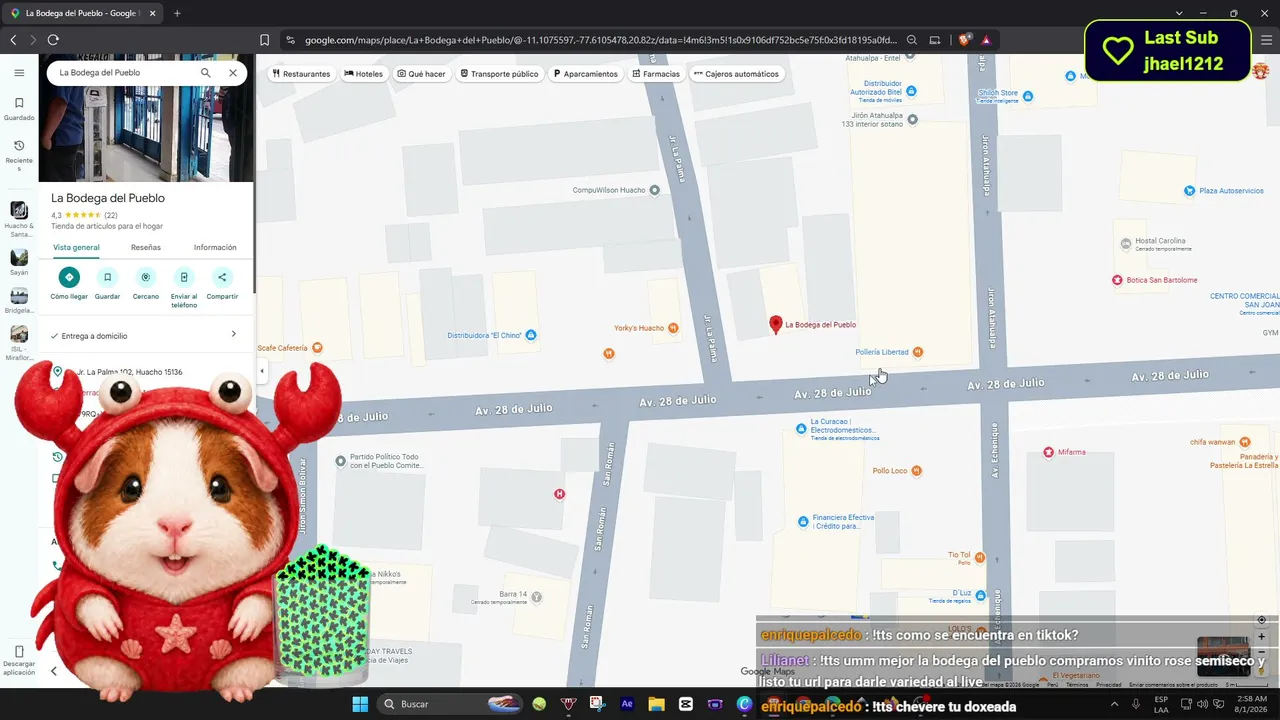
Task: Filter the map by Hoteles
Action: (363, 74)
